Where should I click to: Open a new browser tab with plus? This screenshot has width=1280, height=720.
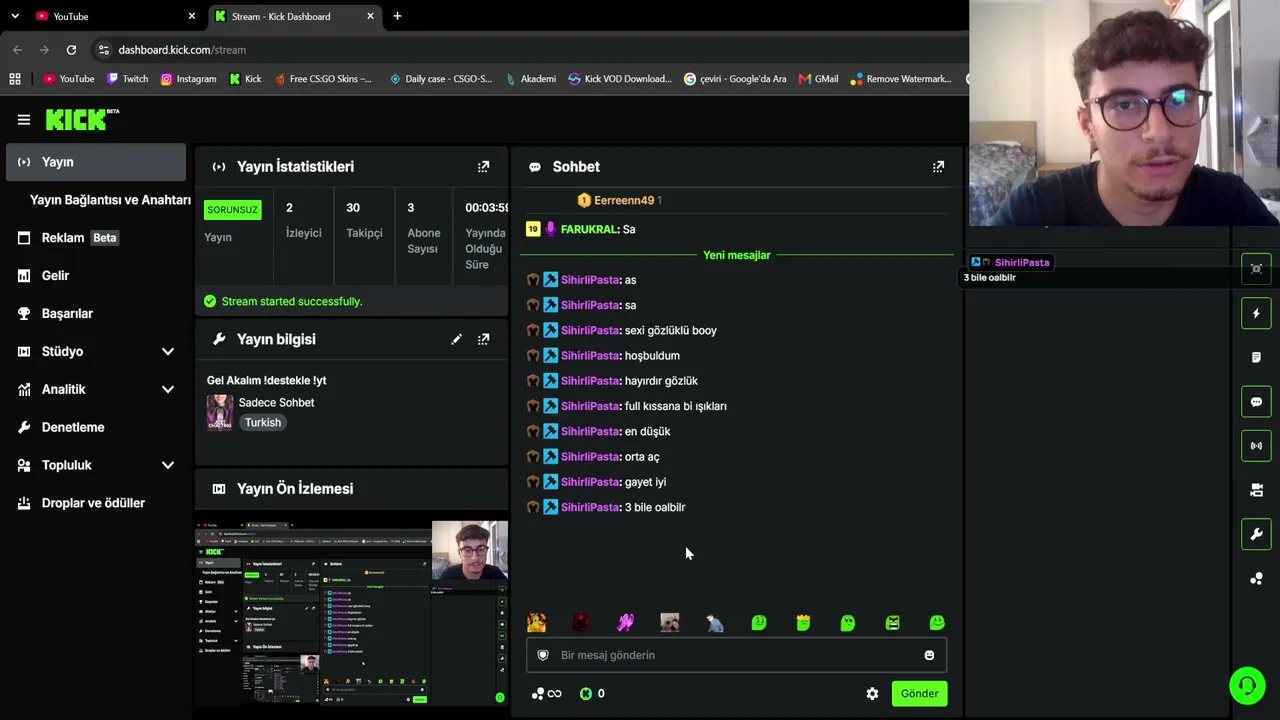397,16
